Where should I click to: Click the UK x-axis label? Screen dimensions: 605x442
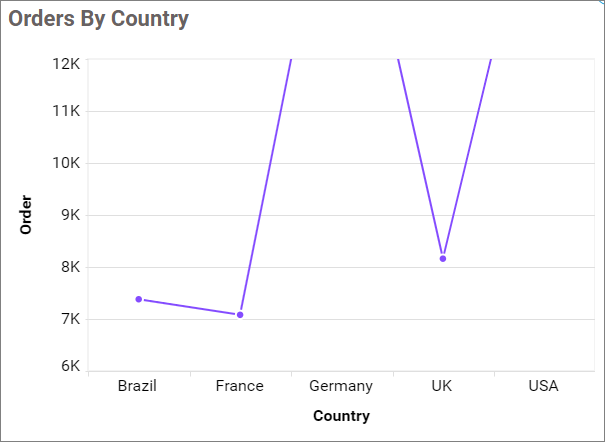tap(442, 386)
